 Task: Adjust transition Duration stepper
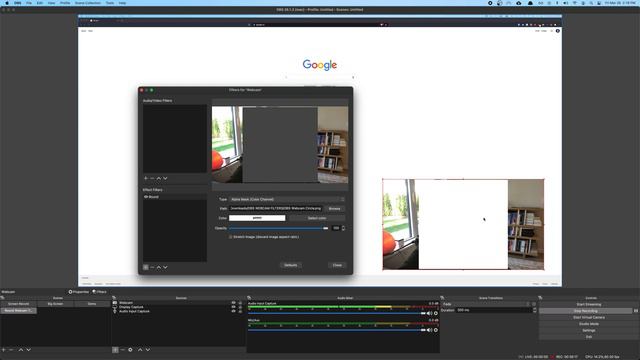[535, 310]
